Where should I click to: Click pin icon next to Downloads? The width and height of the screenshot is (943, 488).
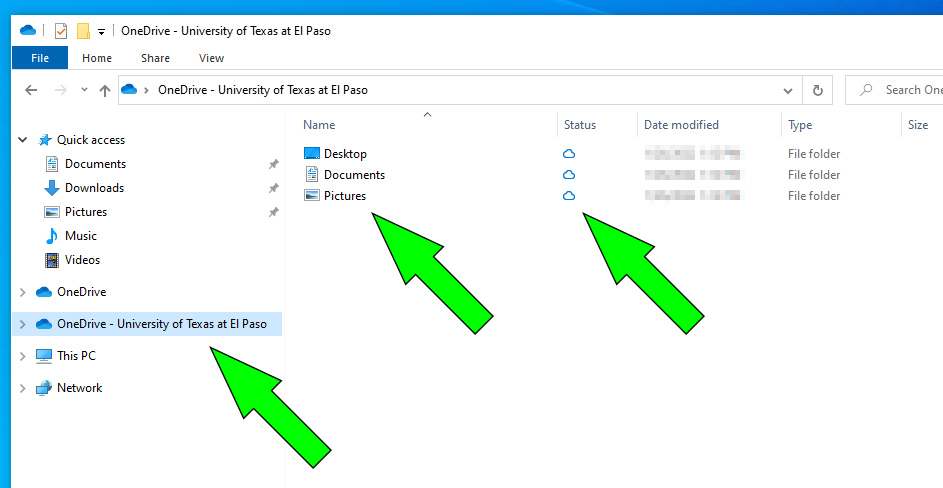coord(274,188)
